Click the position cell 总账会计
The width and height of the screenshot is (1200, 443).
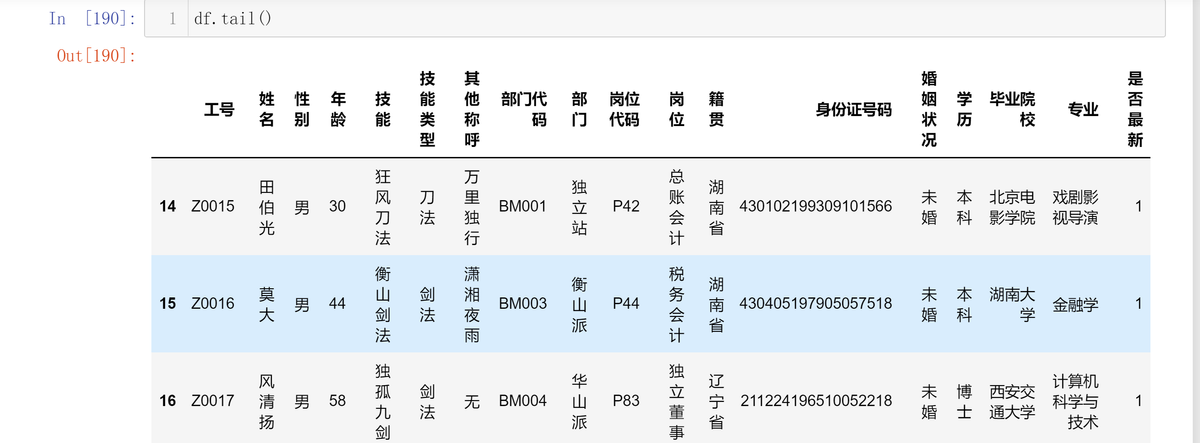point(677,207)
